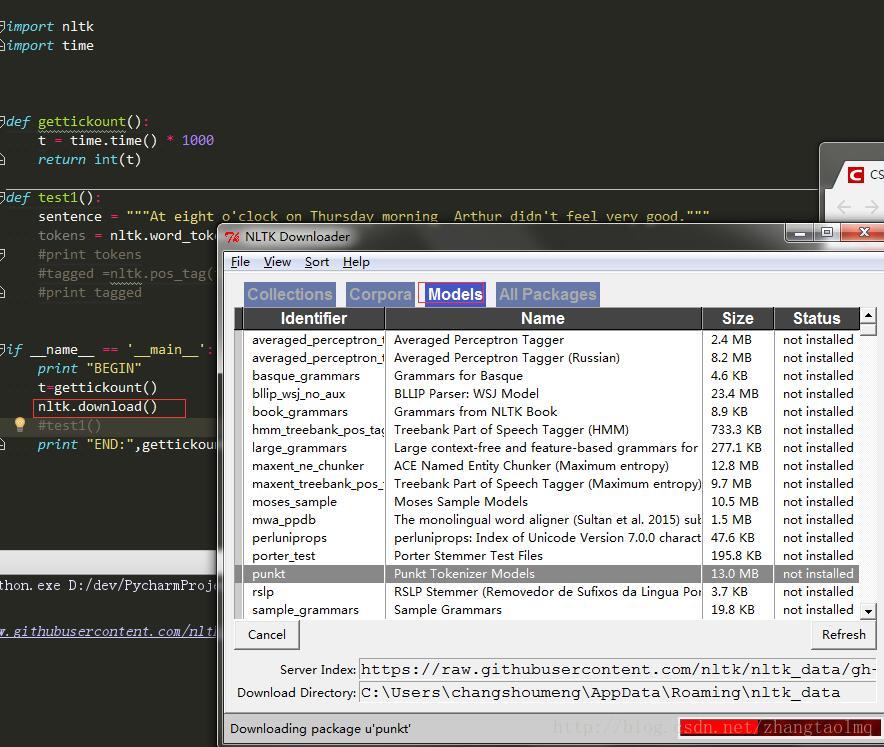Image resolution: width=884 pixels, height=747 pixels.
Task: Maximize the NLTK Downloader window
Action: tap(826, 232)
